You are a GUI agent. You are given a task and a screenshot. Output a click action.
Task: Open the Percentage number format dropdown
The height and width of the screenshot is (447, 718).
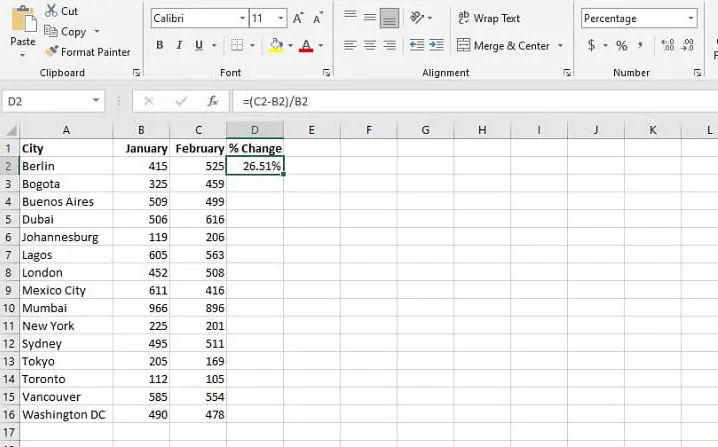[x=690, y=18]
